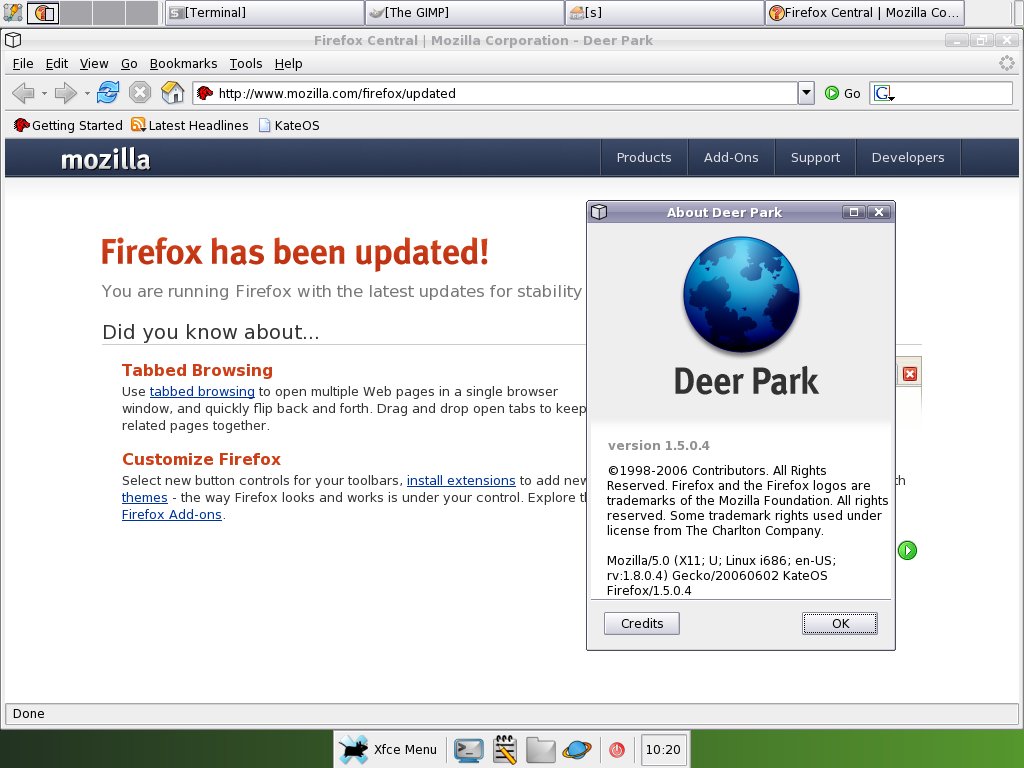
Task: Open the Edit menu
Action: pyautogui.click(x=56, y=63)
